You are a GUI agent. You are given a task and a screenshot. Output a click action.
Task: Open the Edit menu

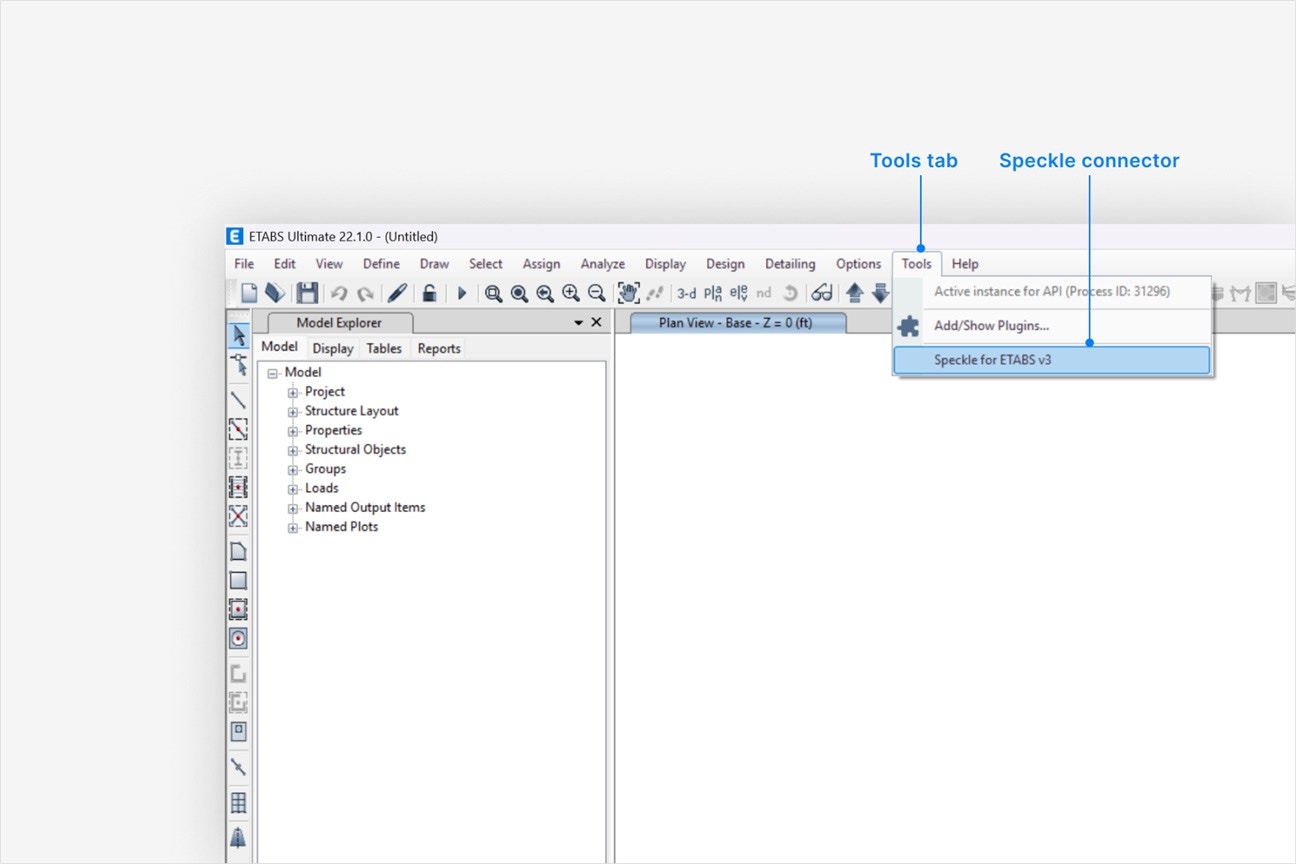click(x=285, y=264)
